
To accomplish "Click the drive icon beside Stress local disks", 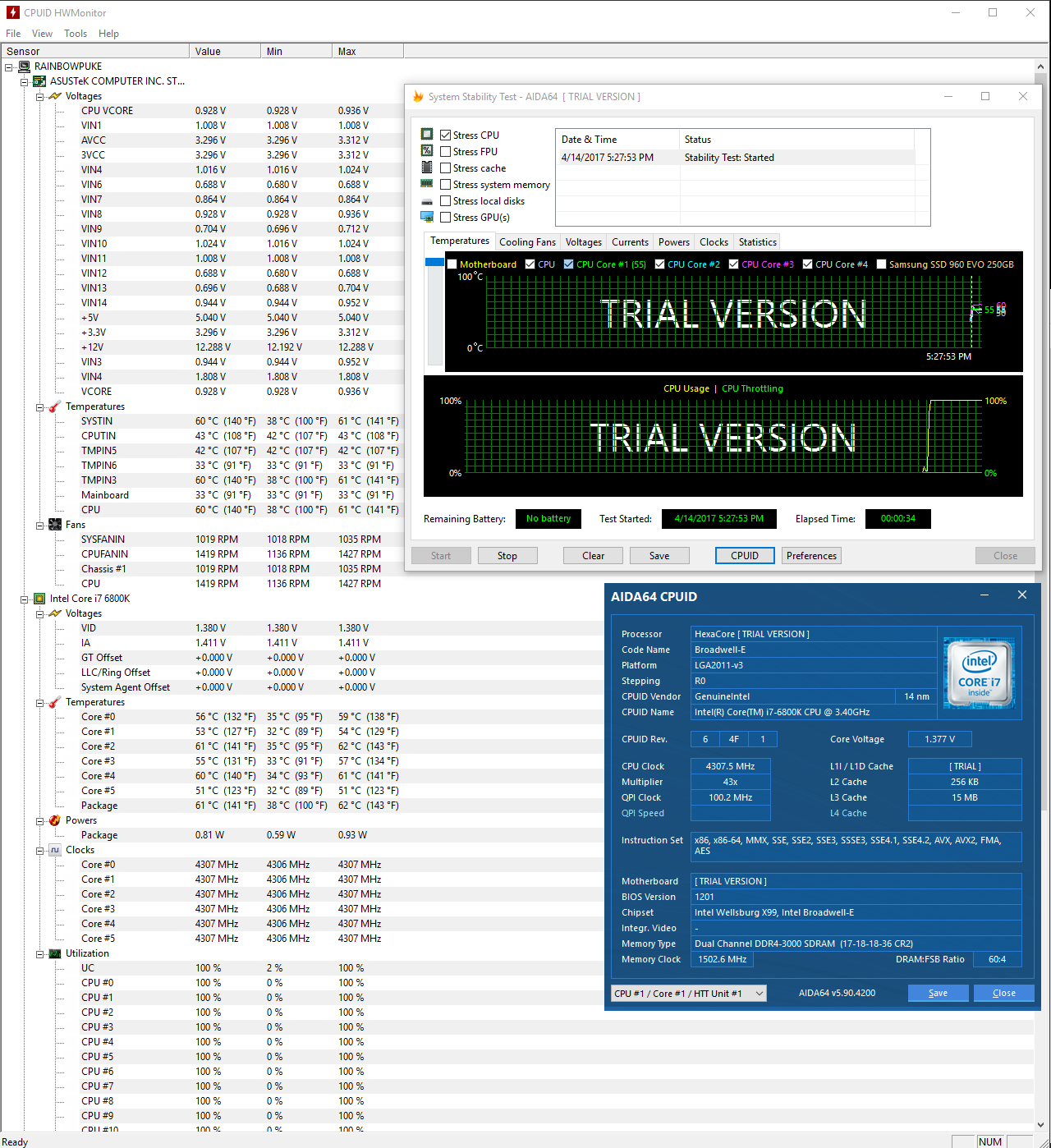I will click(427, 201).
